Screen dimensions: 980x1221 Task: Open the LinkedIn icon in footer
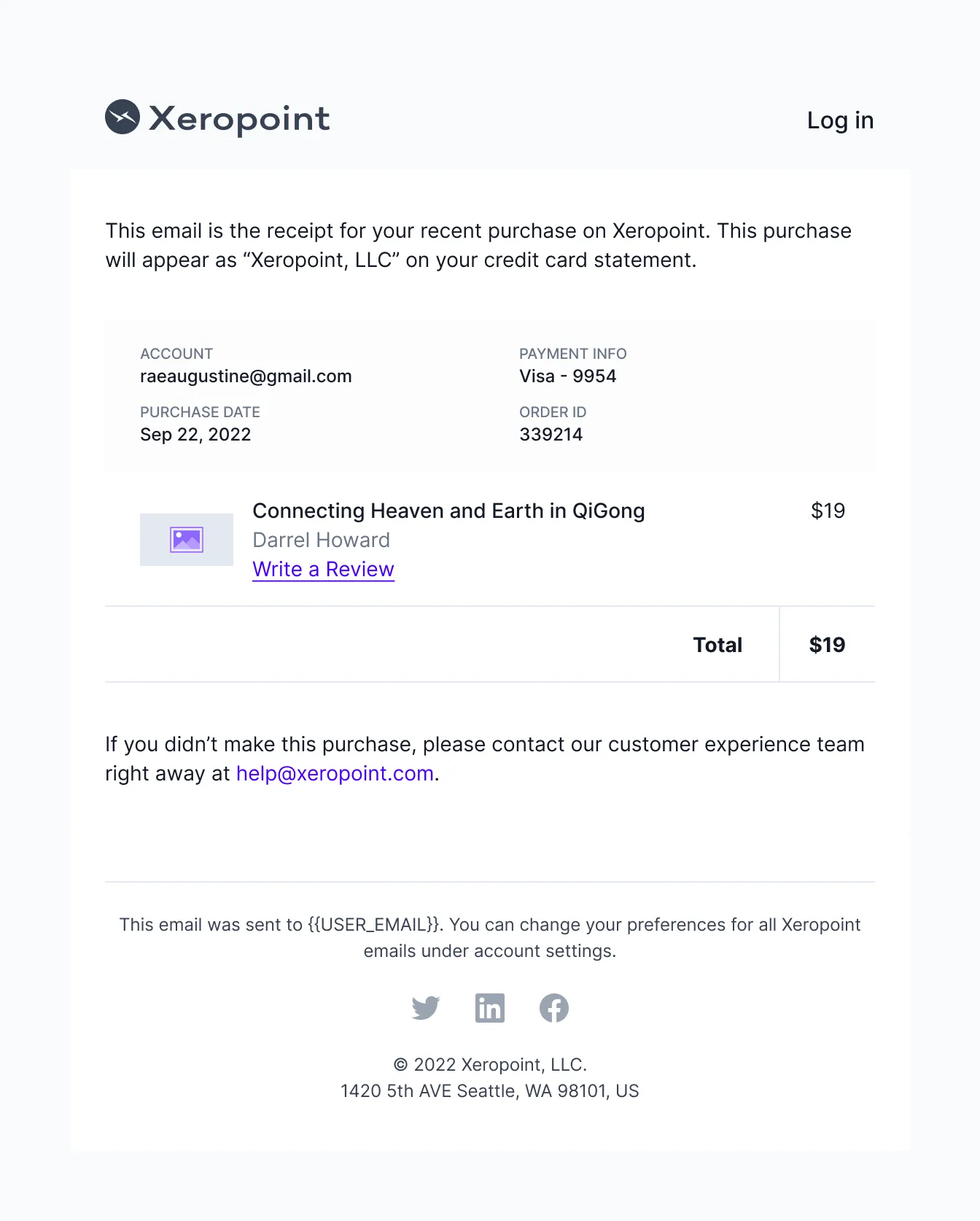pos(490,1008)
